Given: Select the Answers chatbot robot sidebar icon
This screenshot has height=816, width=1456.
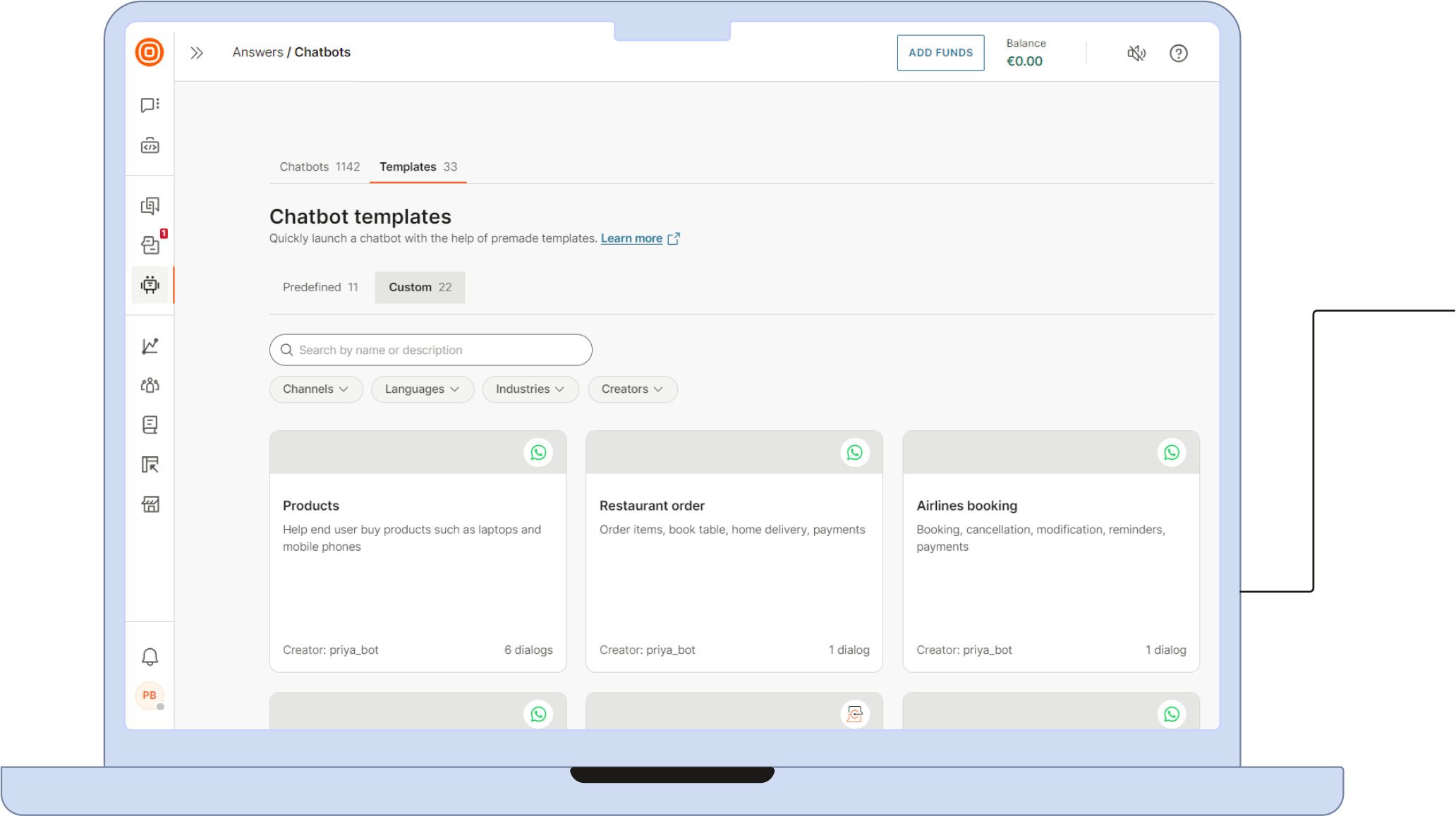Looking at the screenshot, I should click(150, 285).
